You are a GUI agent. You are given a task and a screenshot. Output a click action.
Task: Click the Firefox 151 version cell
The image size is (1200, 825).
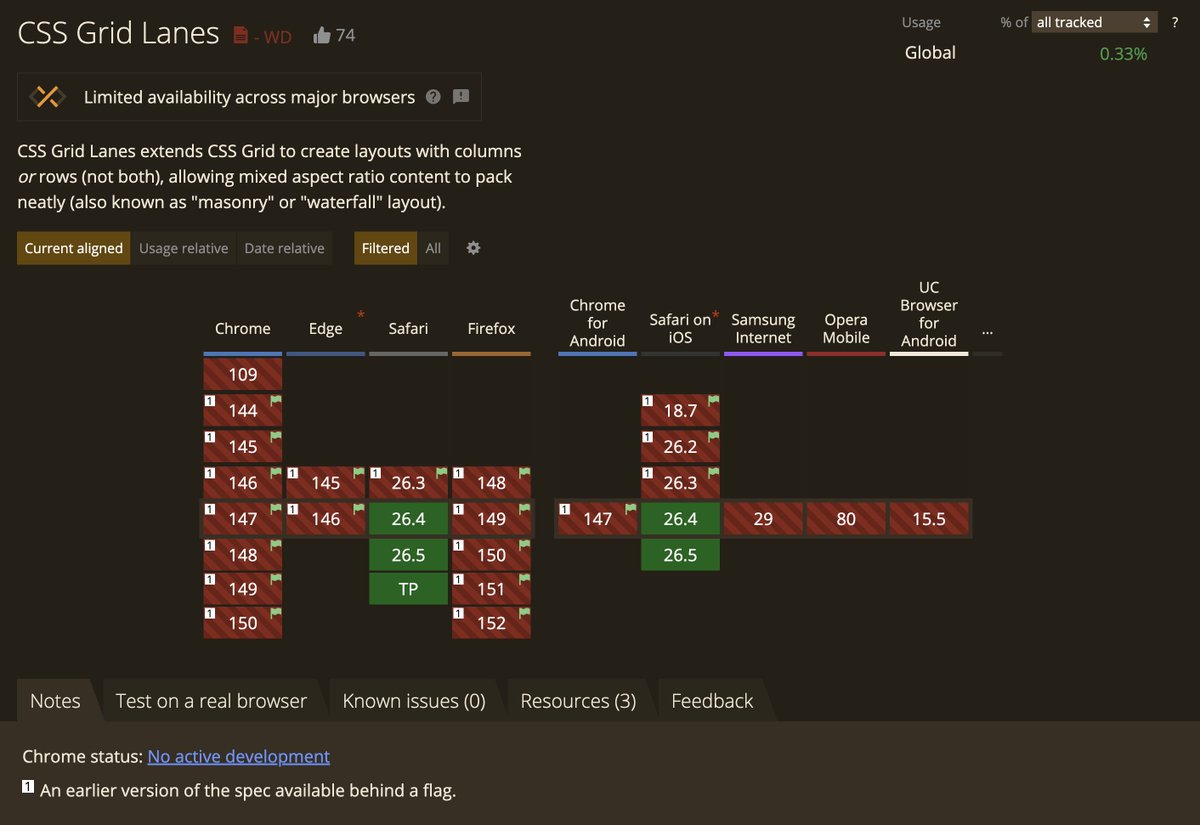tap(492, 589)
